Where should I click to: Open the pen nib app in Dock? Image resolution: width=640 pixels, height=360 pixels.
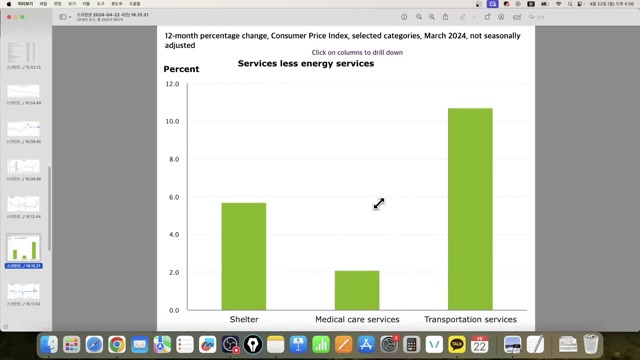[253, 344]
